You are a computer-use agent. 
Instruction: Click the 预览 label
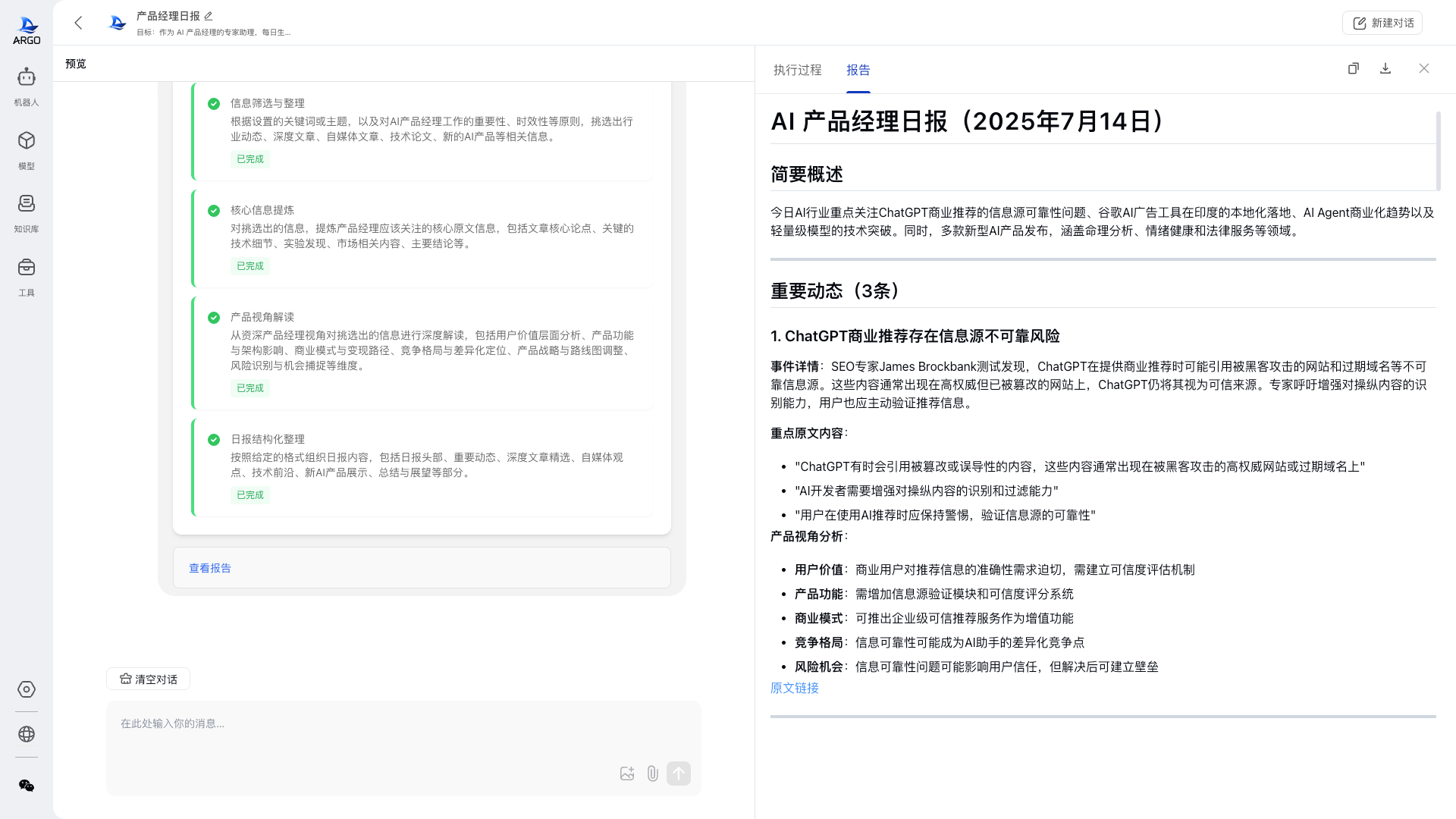(x=76, y=64)
